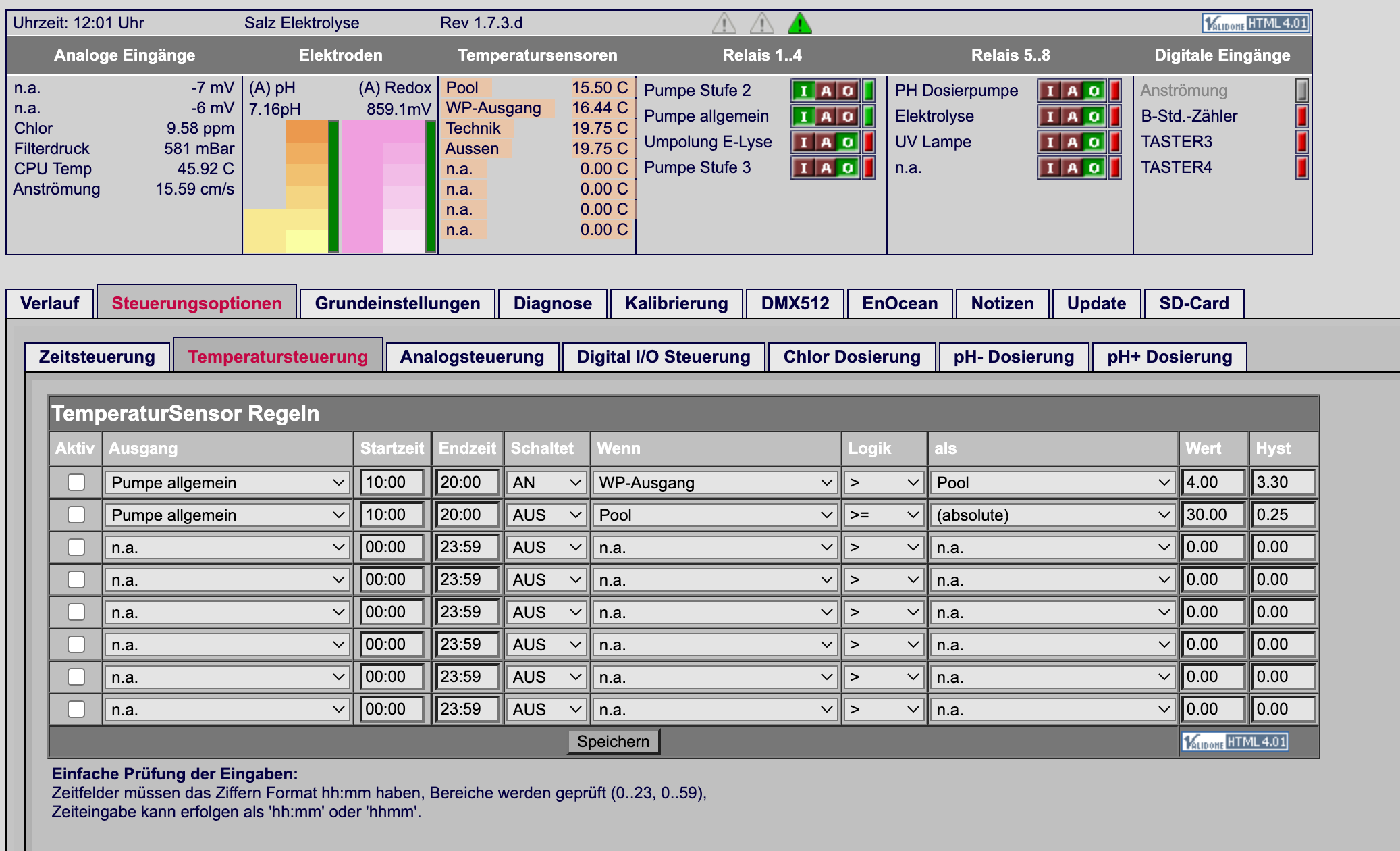1400x851 pixels.
Task: Open the Schaltet dropdown in the last rule row
Action: pos(546,709)
